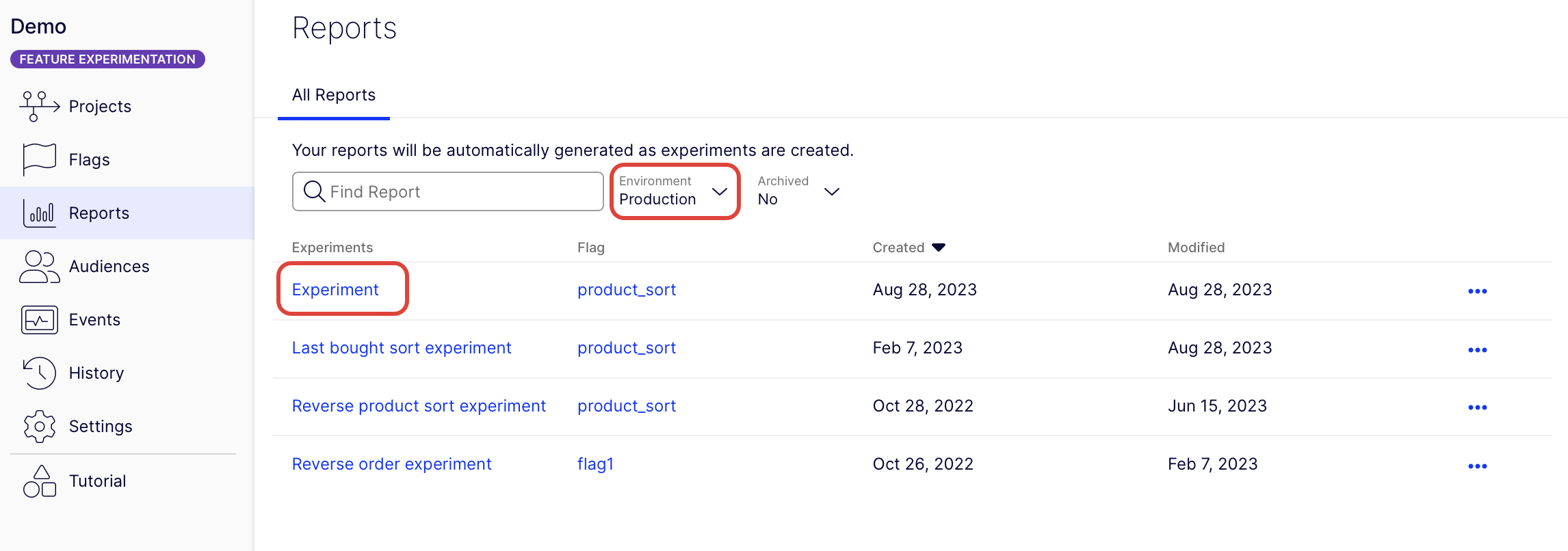Image resolution: width=1568 pixels, height=551 pixels.
Task: Click the Events monitor icon
Action: (40, 319)
